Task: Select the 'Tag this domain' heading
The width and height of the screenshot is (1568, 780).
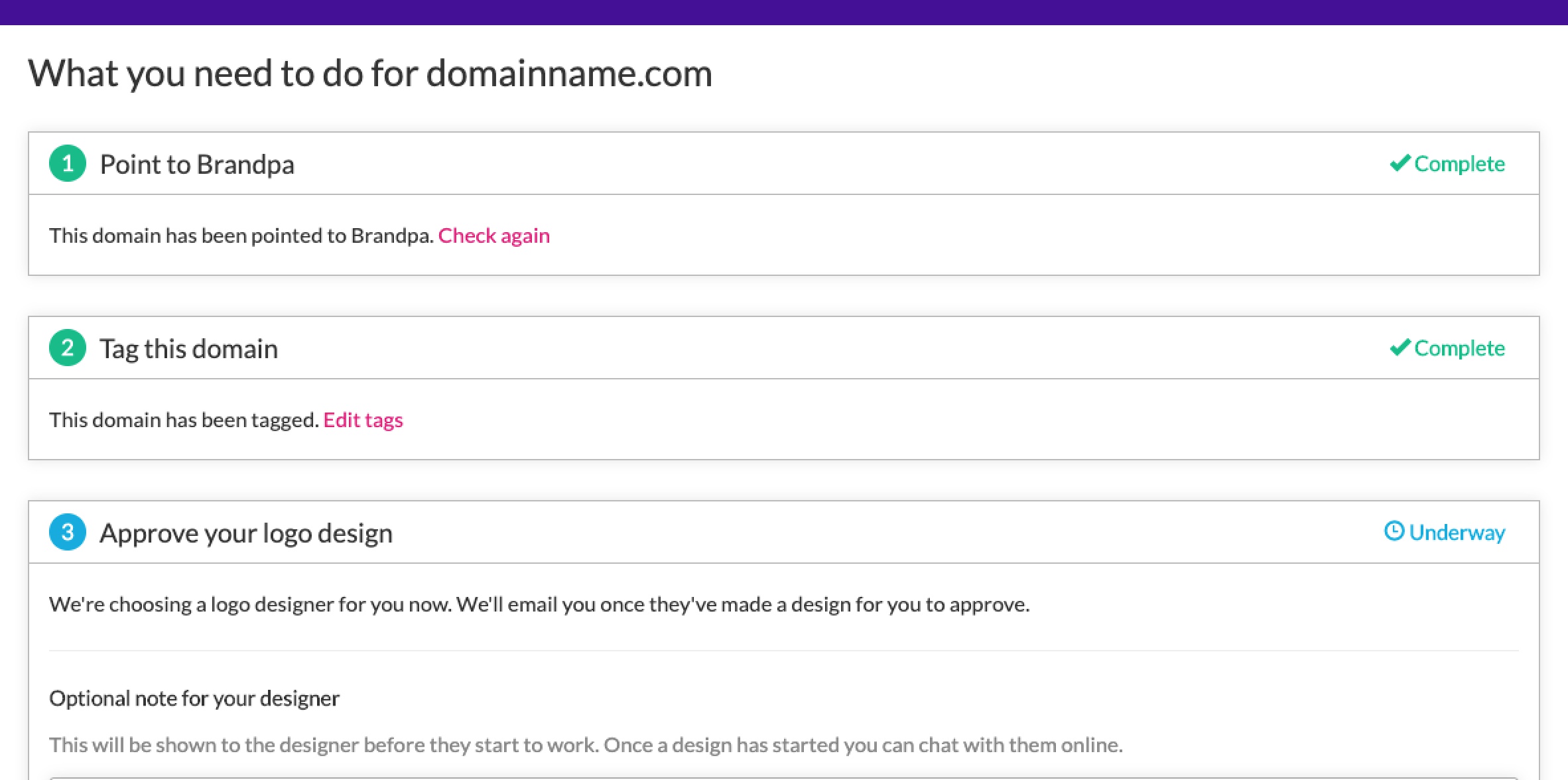Action: pos(189,349)
